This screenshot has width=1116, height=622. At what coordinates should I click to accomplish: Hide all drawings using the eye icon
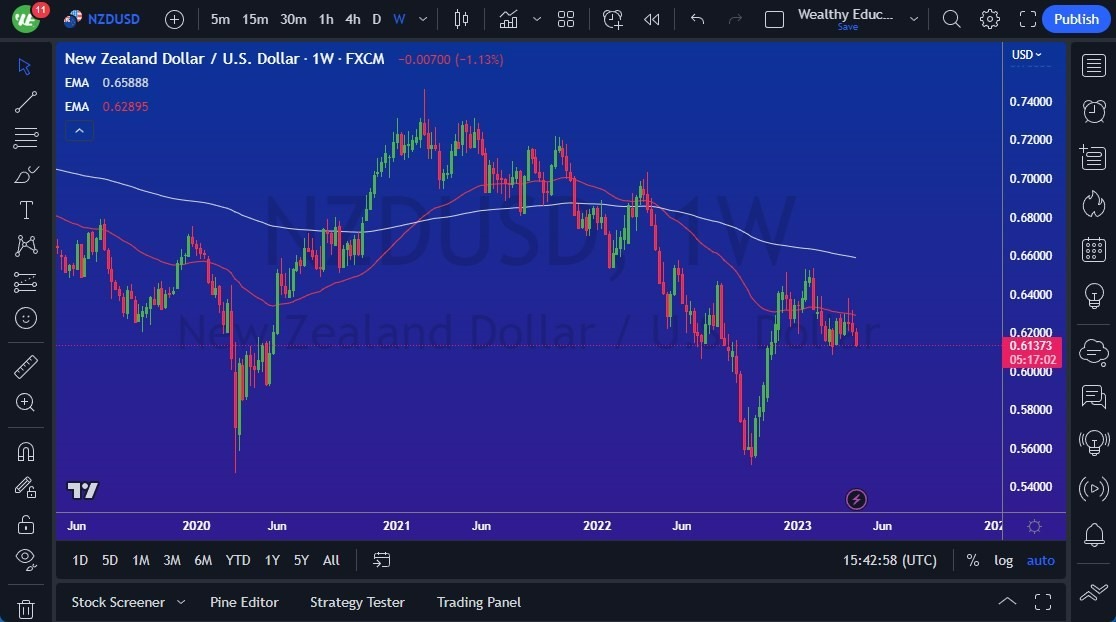point(25,559)
